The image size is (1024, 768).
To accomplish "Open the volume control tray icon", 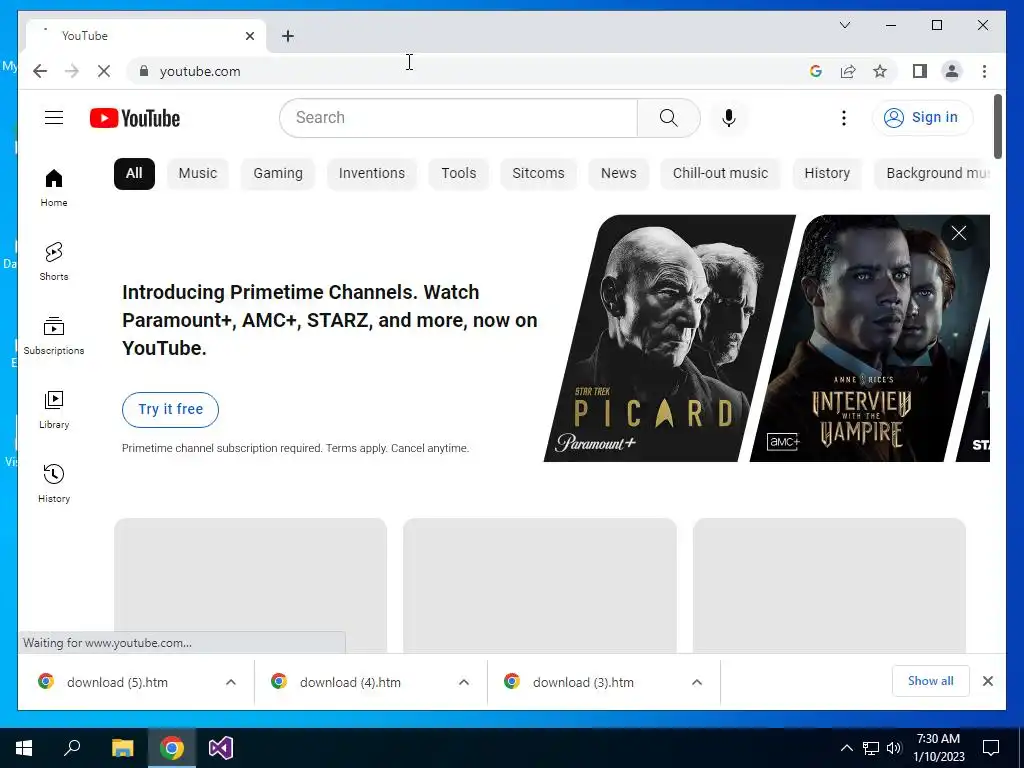I will click(x=894, y=748).
